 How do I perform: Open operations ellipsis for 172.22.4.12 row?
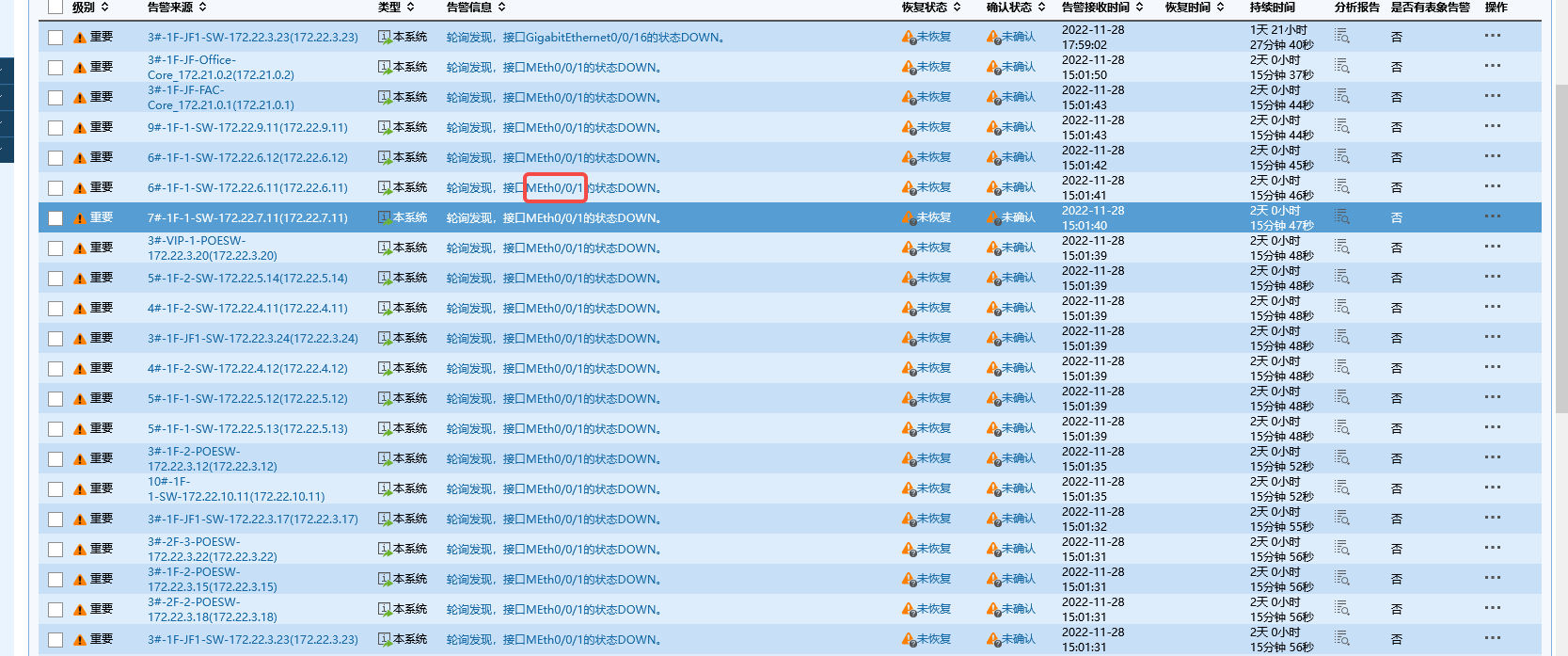click(1493, 367)
